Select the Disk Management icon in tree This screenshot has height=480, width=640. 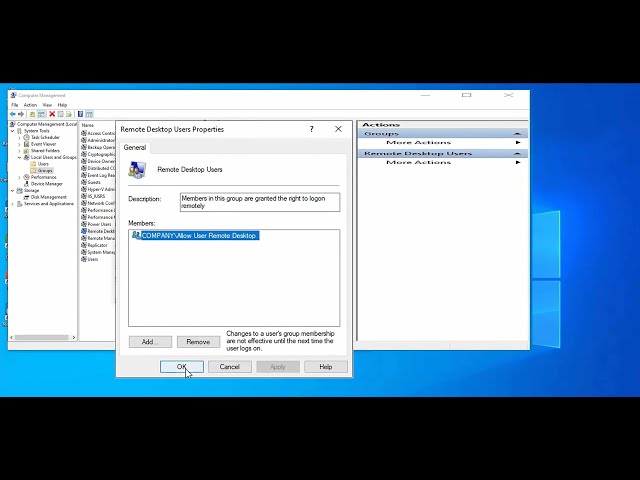[x=27, y=197]
